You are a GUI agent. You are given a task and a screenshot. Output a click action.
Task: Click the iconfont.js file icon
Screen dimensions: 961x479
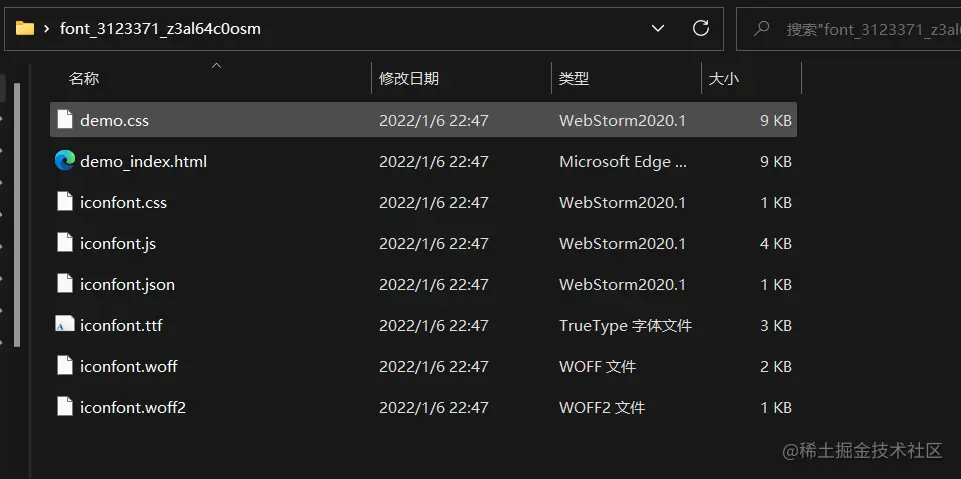point(65,243)
